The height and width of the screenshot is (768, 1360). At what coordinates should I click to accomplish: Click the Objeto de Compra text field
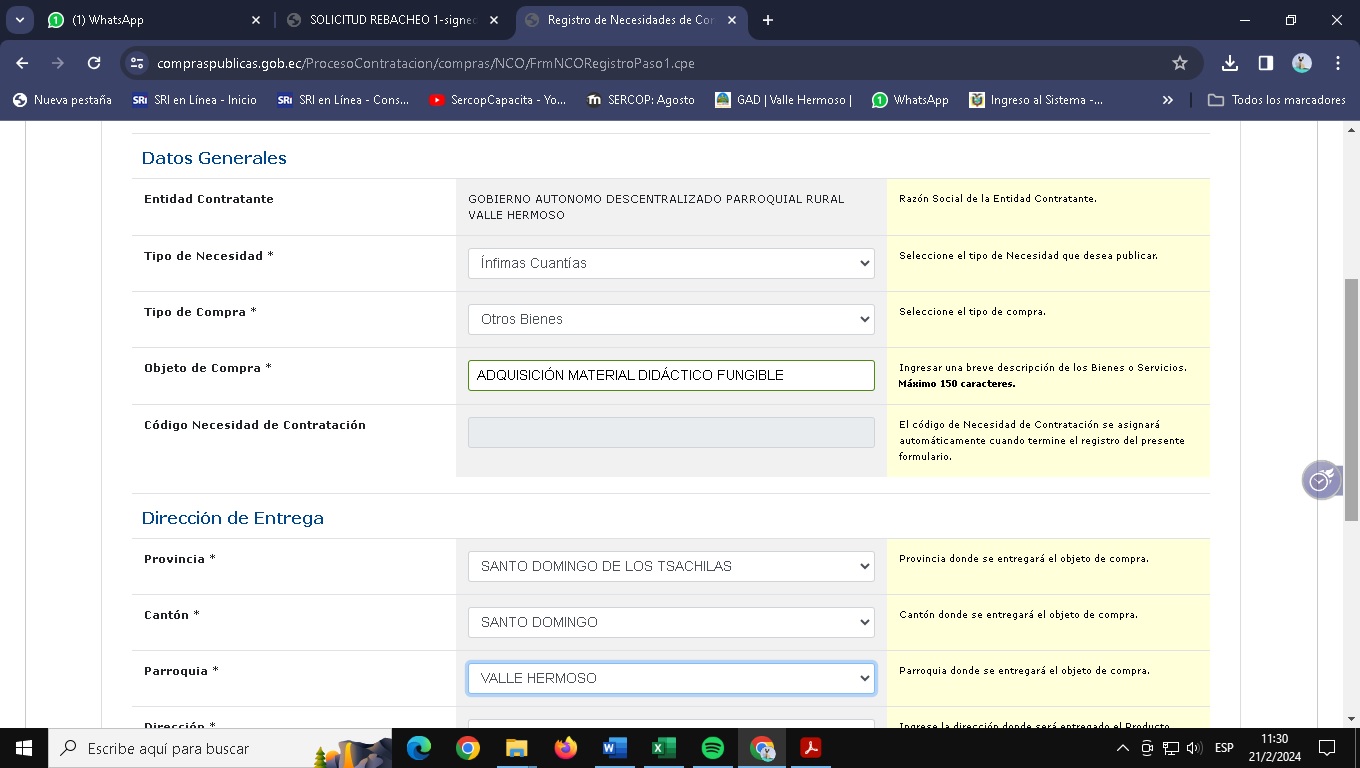[671, 375]
